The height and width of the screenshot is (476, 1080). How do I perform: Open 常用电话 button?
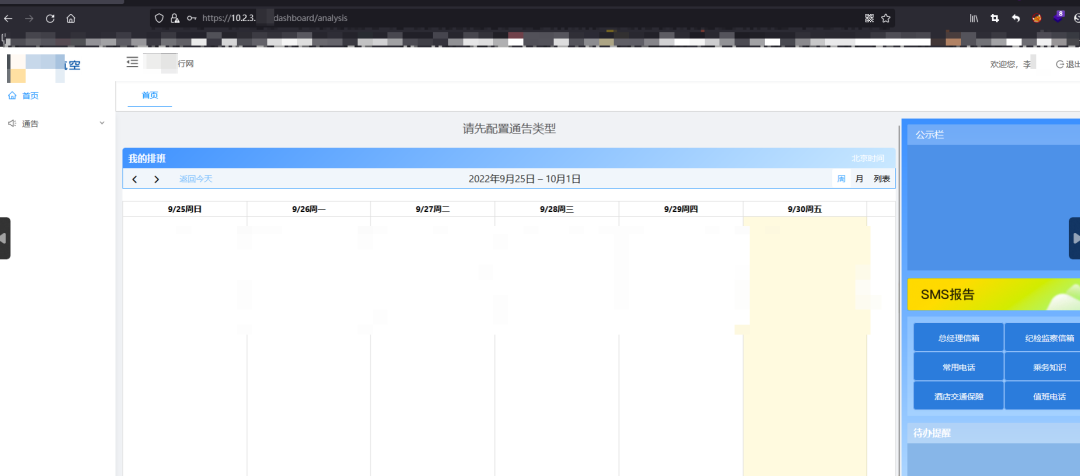click(959, 366)
